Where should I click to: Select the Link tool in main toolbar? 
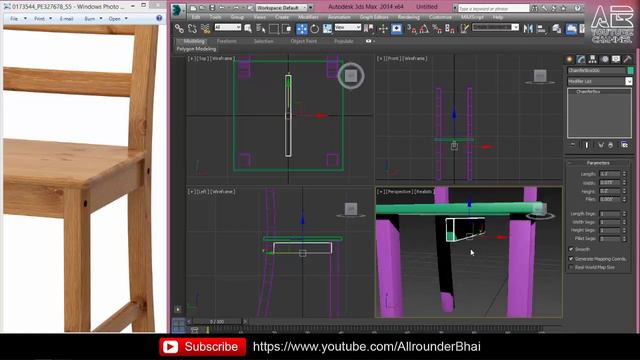click(x=179, y=29)
